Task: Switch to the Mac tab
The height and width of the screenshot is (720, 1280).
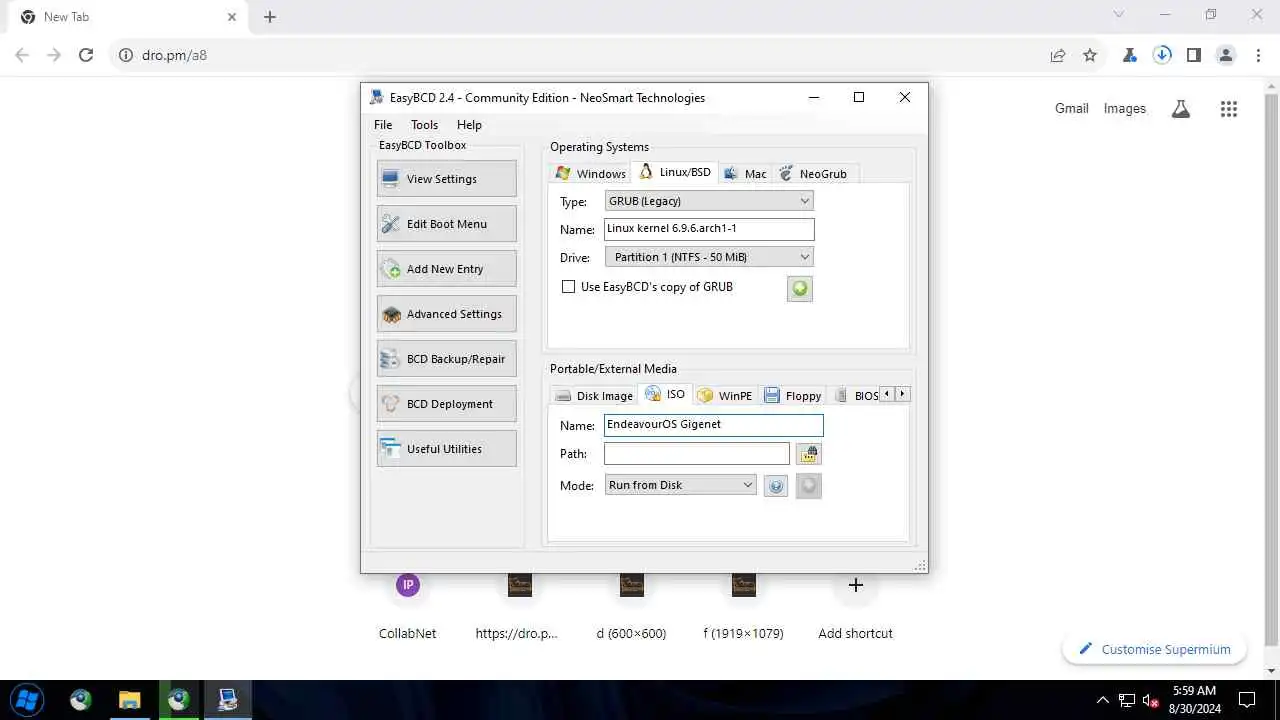Action: point(745,174)
